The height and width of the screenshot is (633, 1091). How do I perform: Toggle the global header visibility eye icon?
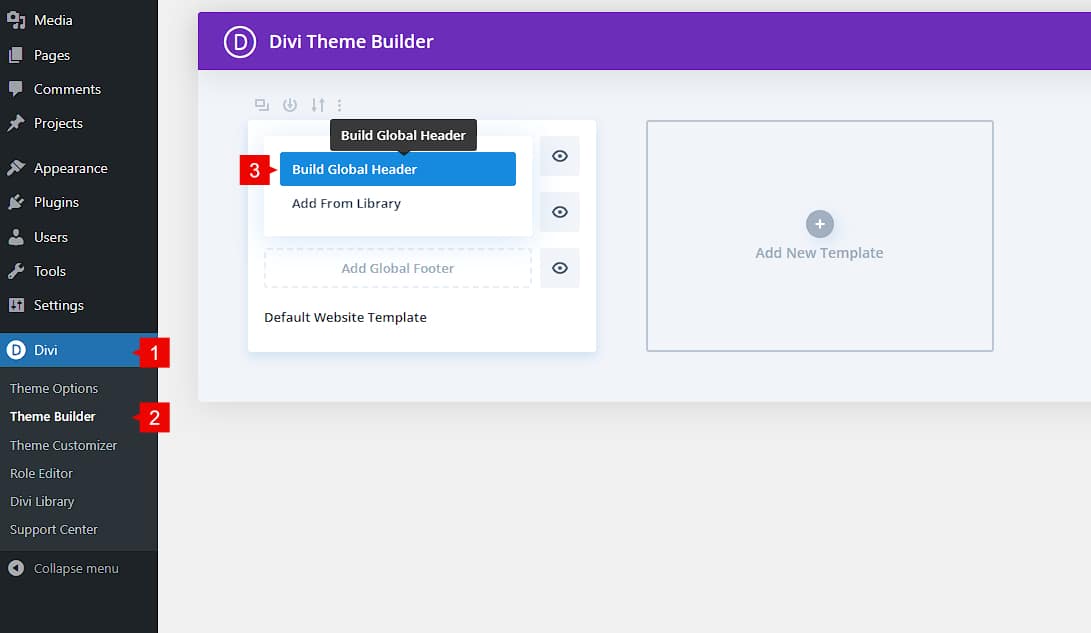(x=560, y=156)
